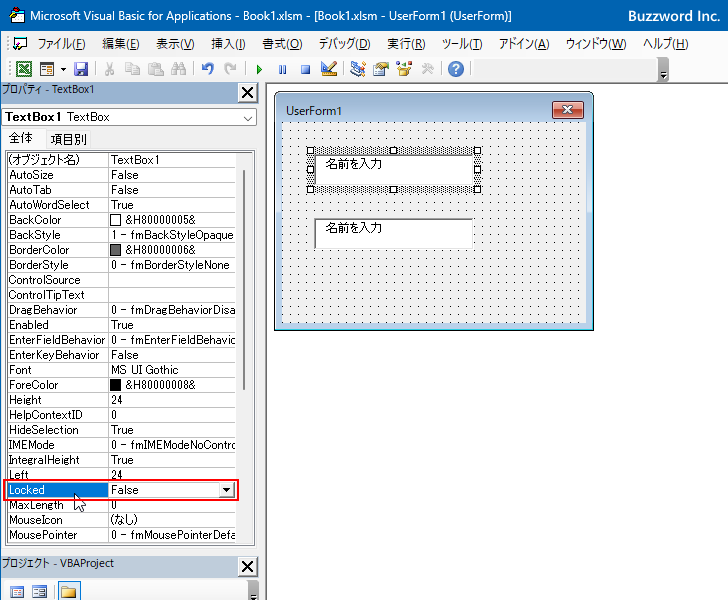Open the アドイン(A) menu

coord(524,44)
